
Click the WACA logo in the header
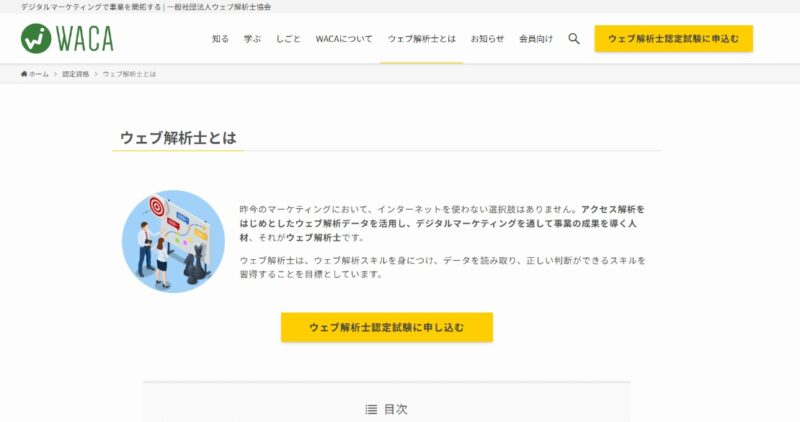pos(67,39)
